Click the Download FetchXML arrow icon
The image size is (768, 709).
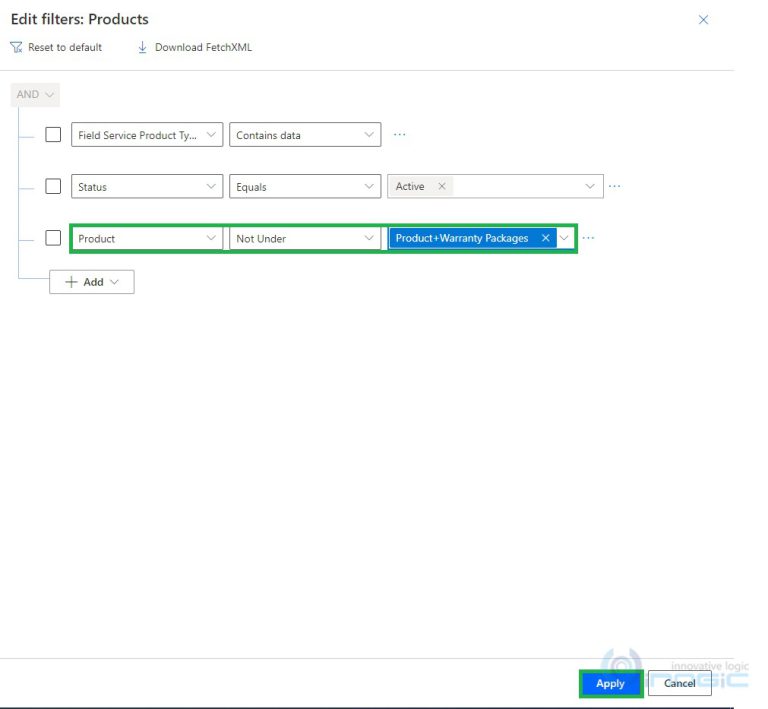click(142, 47)
